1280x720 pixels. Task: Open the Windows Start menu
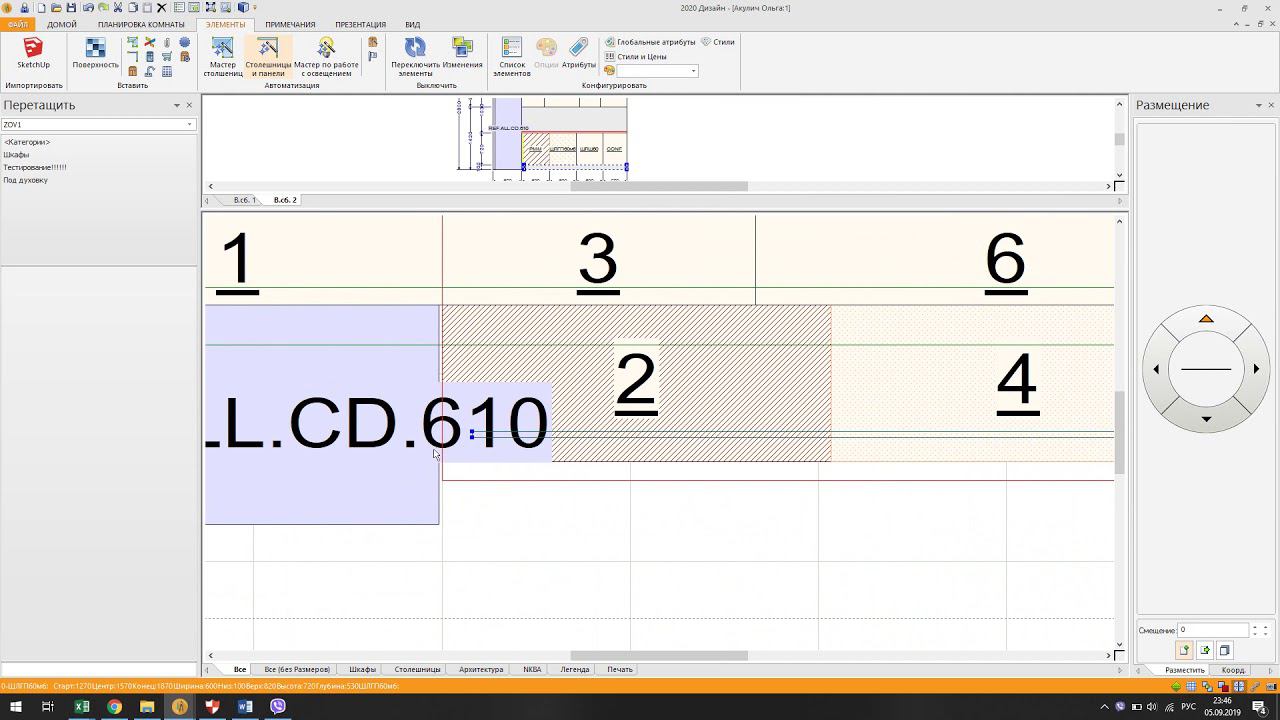(x=16, y=707)
